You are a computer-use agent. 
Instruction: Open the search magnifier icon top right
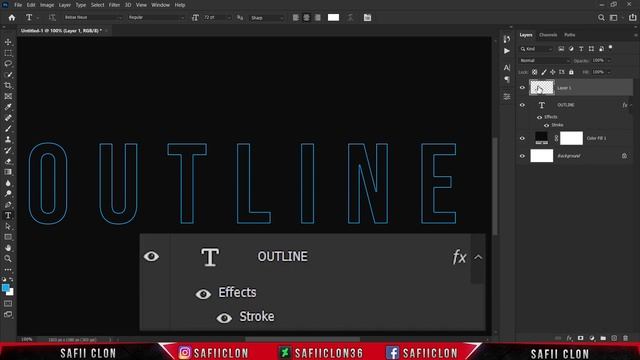click(601, 18)
